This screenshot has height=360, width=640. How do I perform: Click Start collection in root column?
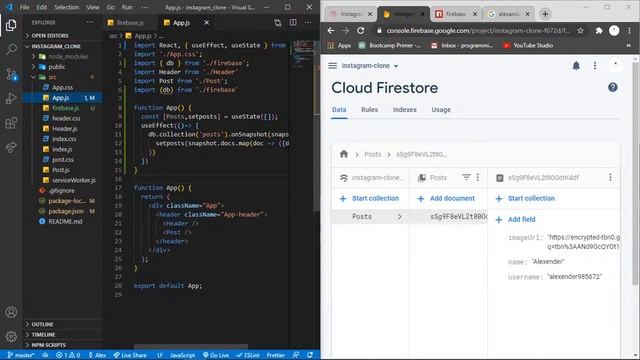[x=369, y=198]
